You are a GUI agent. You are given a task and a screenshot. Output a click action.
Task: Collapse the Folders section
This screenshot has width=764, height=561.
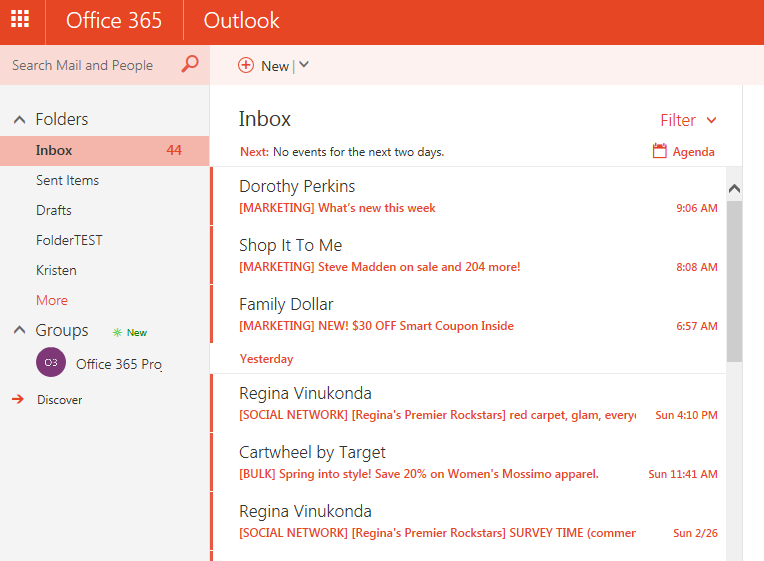(19, 119)
